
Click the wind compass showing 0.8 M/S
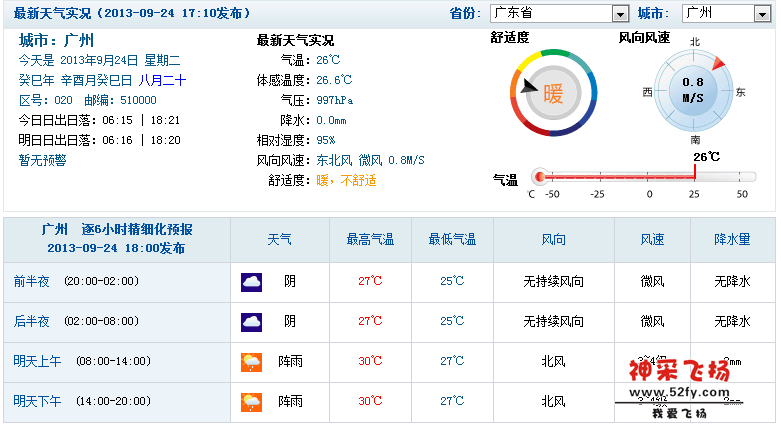coord(693,91)
